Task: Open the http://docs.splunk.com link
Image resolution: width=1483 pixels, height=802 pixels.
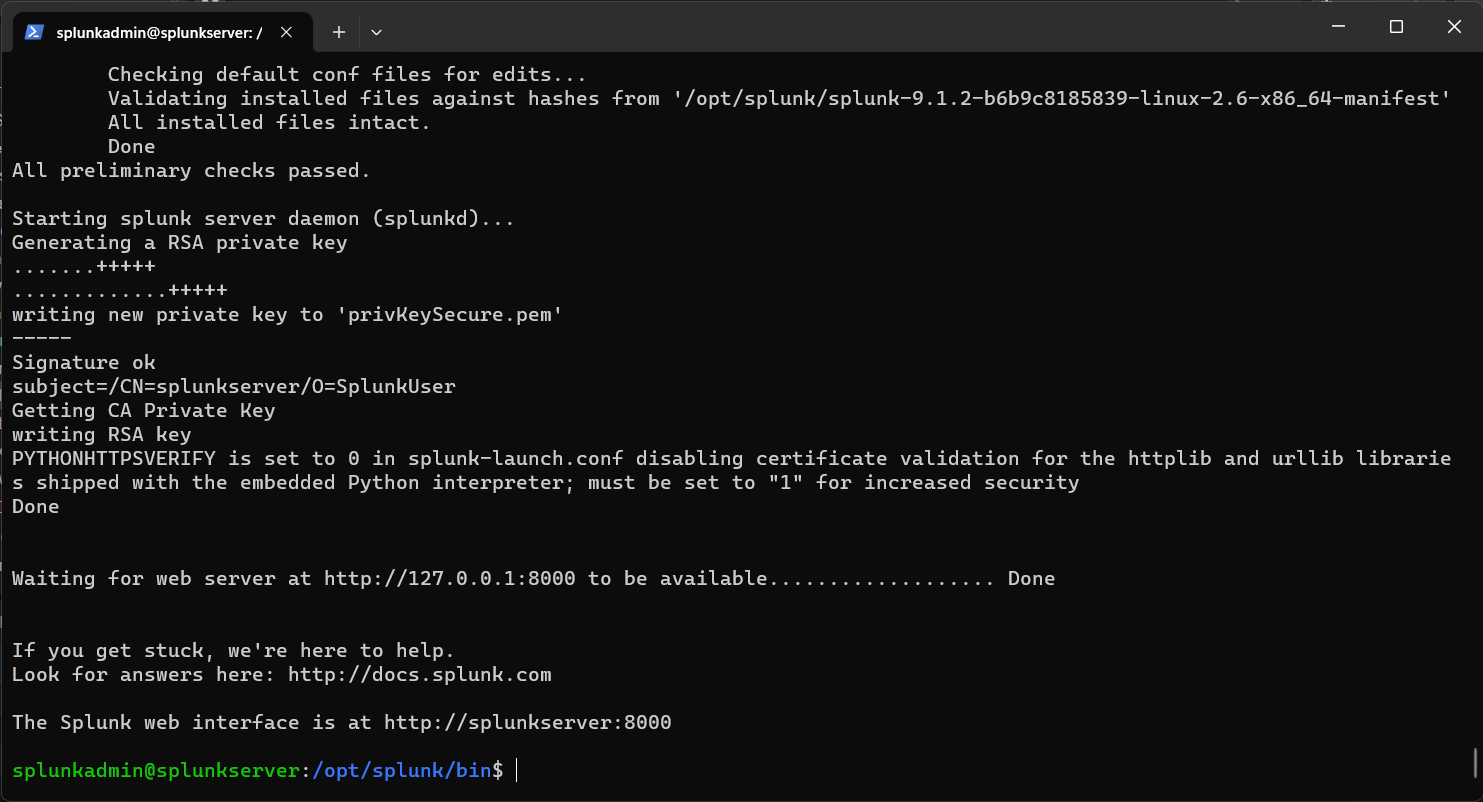Action: pyautogui.click(x=420, y=675)
